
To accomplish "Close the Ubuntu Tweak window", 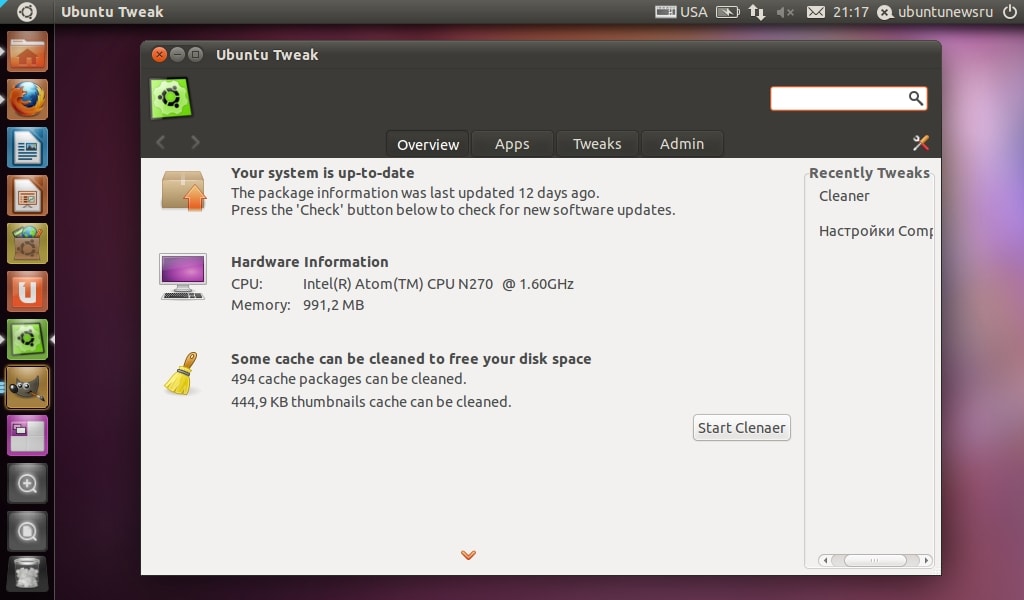I will (159, 54).
